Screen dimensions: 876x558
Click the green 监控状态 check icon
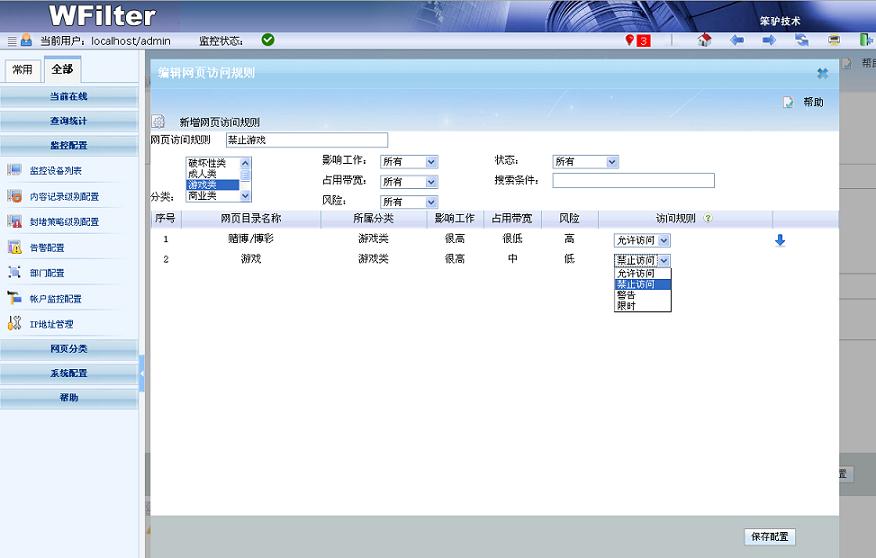(268, 40)
